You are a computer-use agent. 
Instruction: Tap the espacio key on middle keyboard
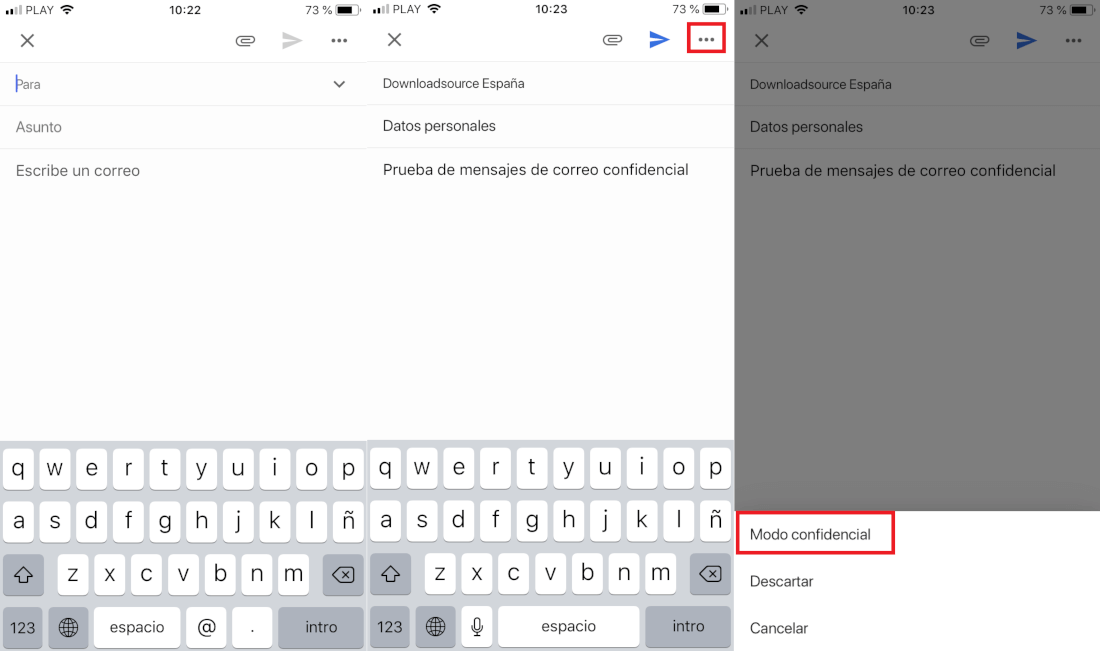568,626
